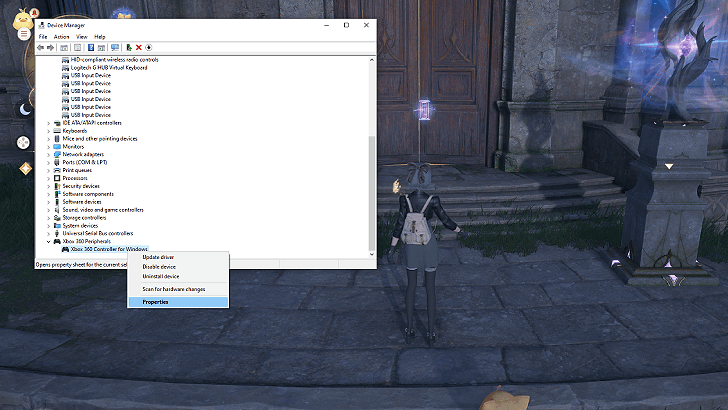Click the Properties sheet toolbar icon

tap(78, 47)
